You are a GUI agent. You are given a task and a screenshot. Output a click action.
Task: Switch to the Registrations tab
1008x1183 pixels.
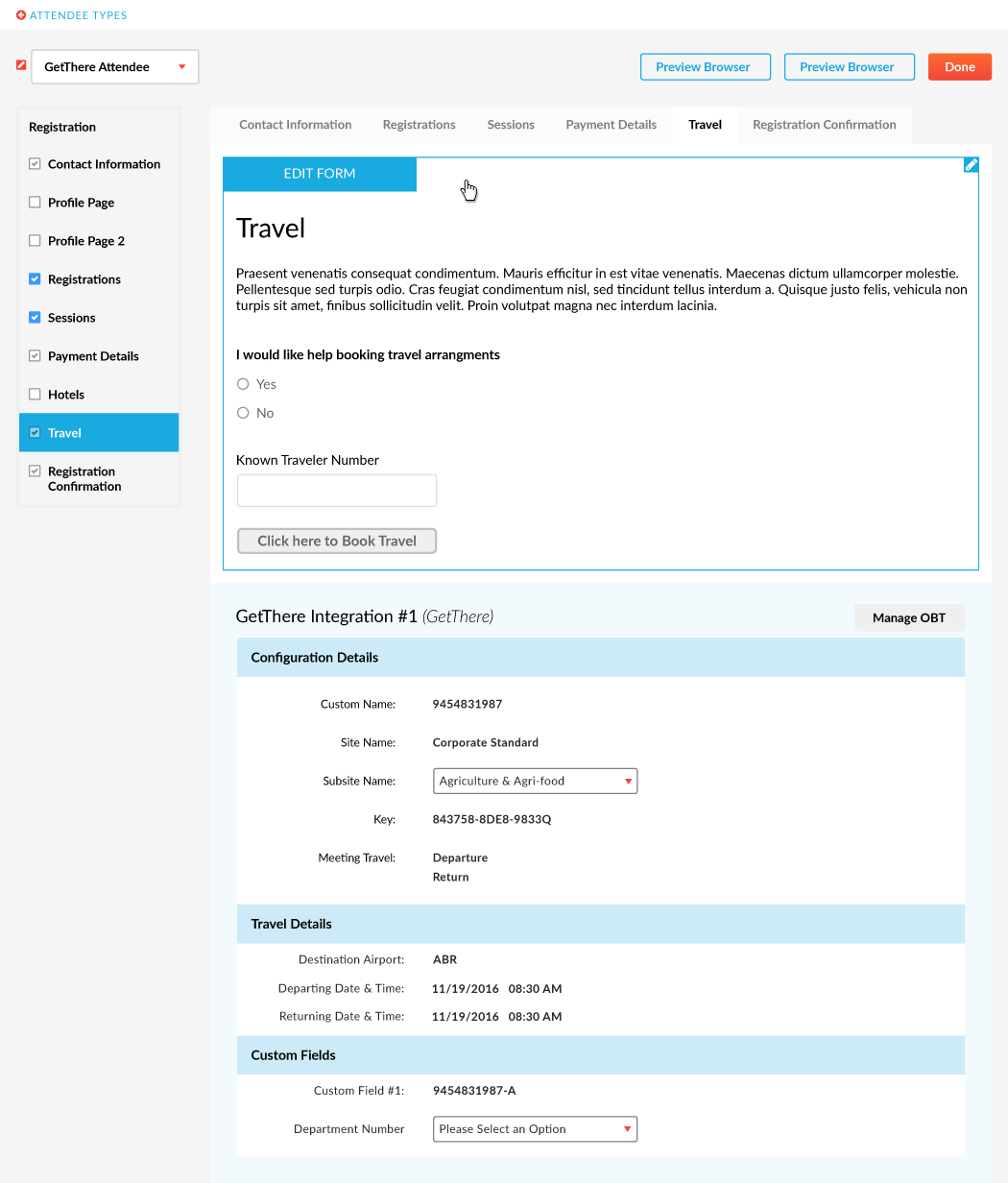click(419, 125)
